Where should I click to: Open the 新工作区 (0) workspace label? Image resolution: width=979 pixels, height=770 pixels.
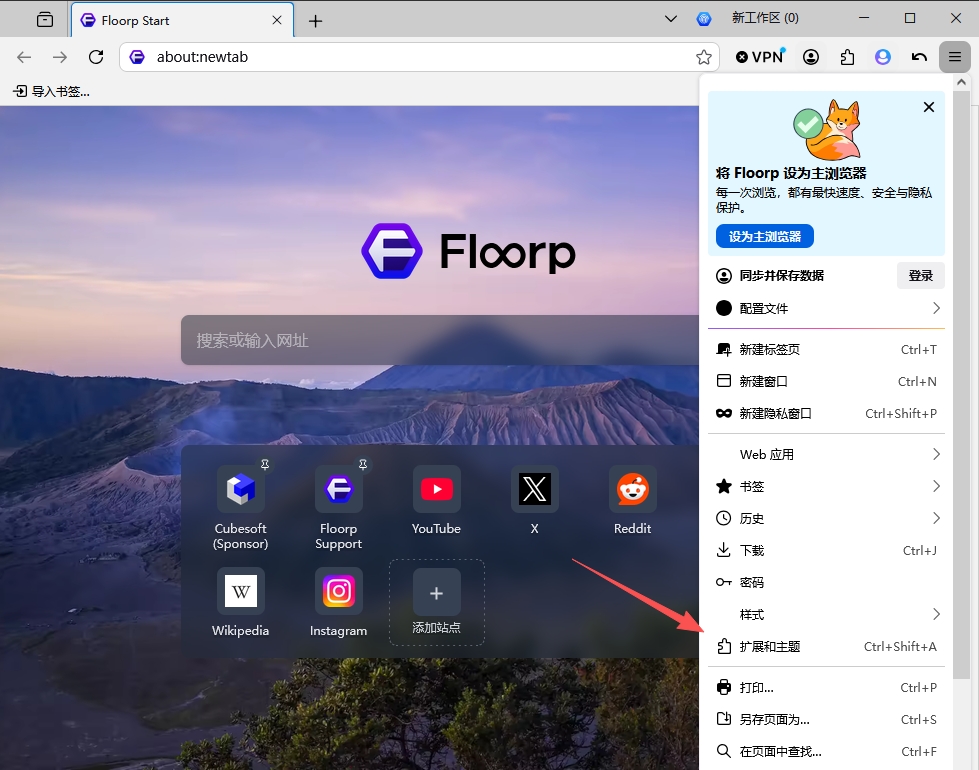(x=765, y=18)
